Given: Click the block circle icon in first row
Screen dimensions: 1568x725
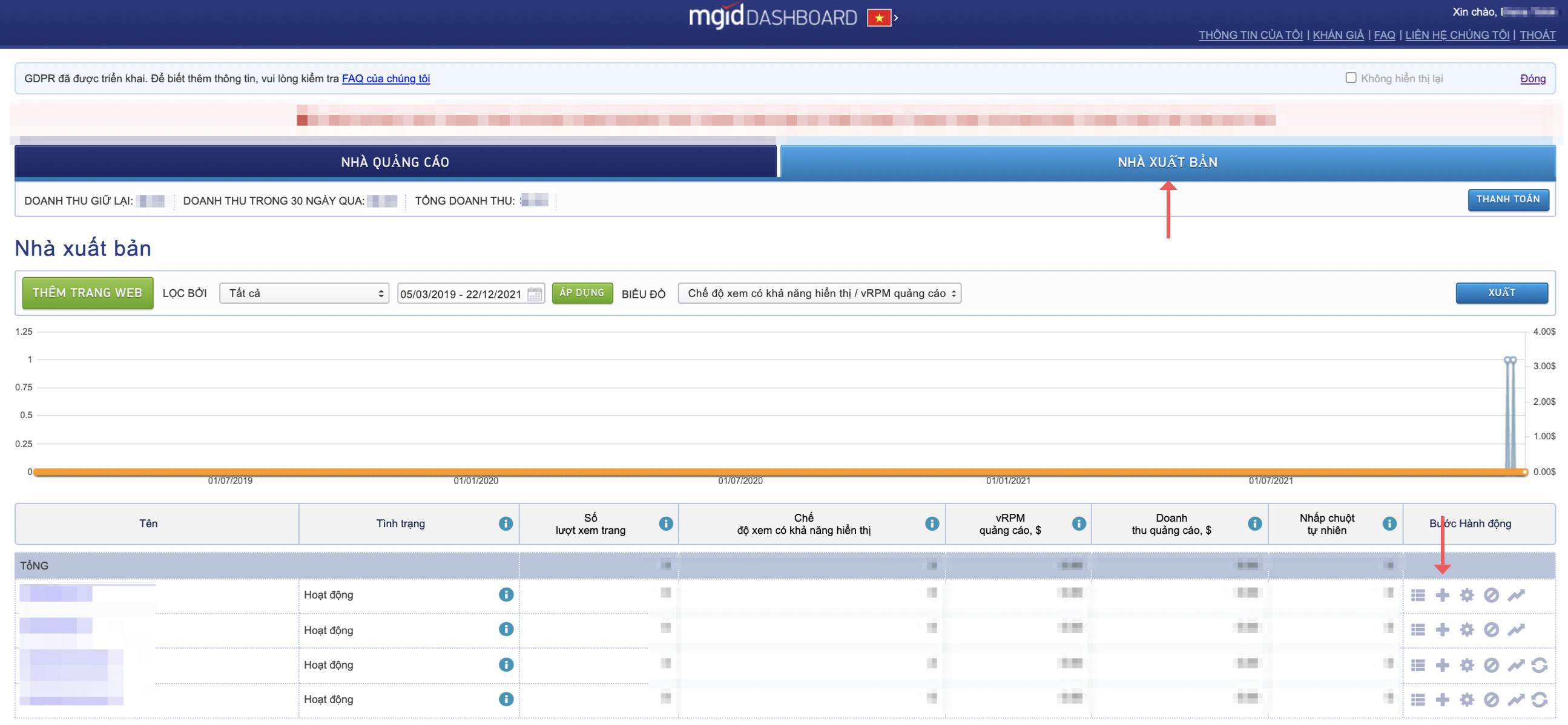Looking at the screenshot, I should (x=1491, y=595).
